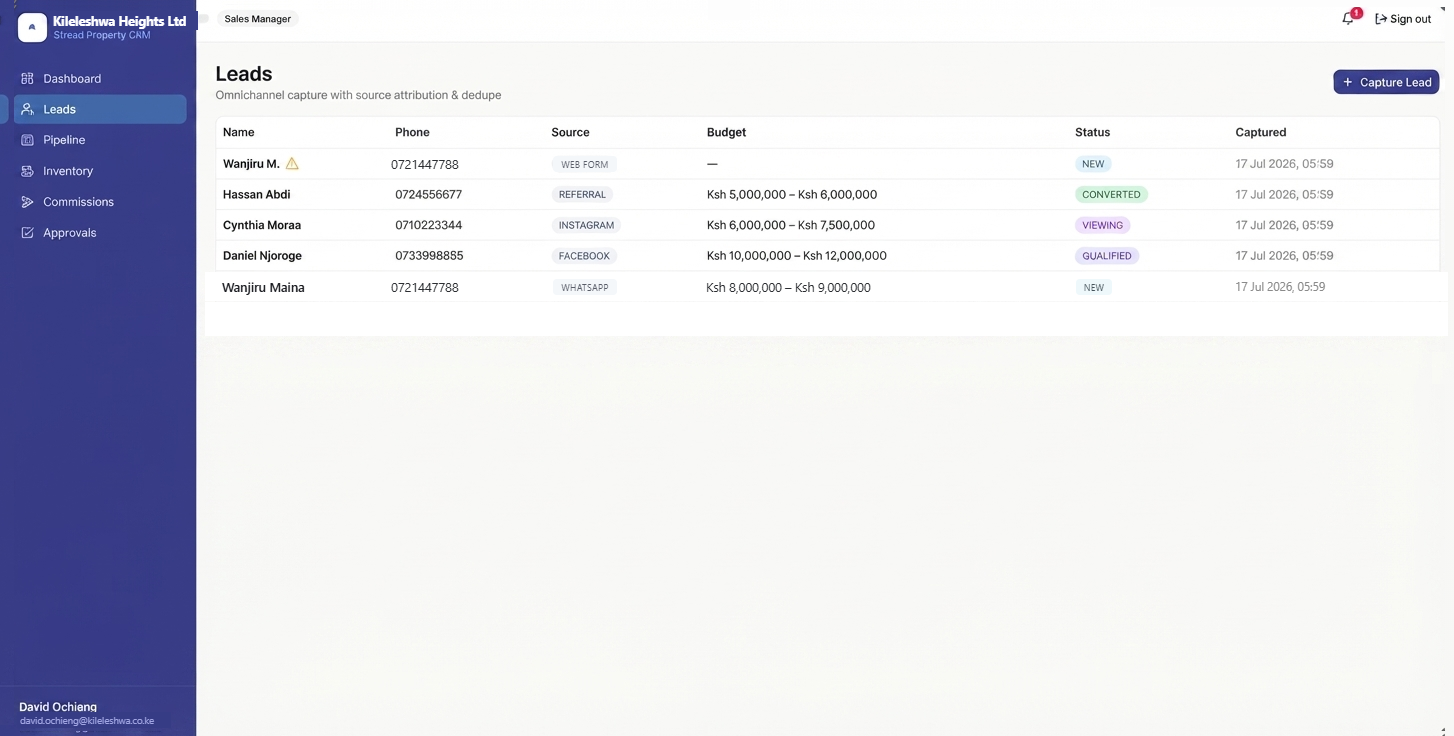Viewport: 1454px width, 736px height.
Task: Open the Hassan Abdi lead row
Action: pos(827,194)
